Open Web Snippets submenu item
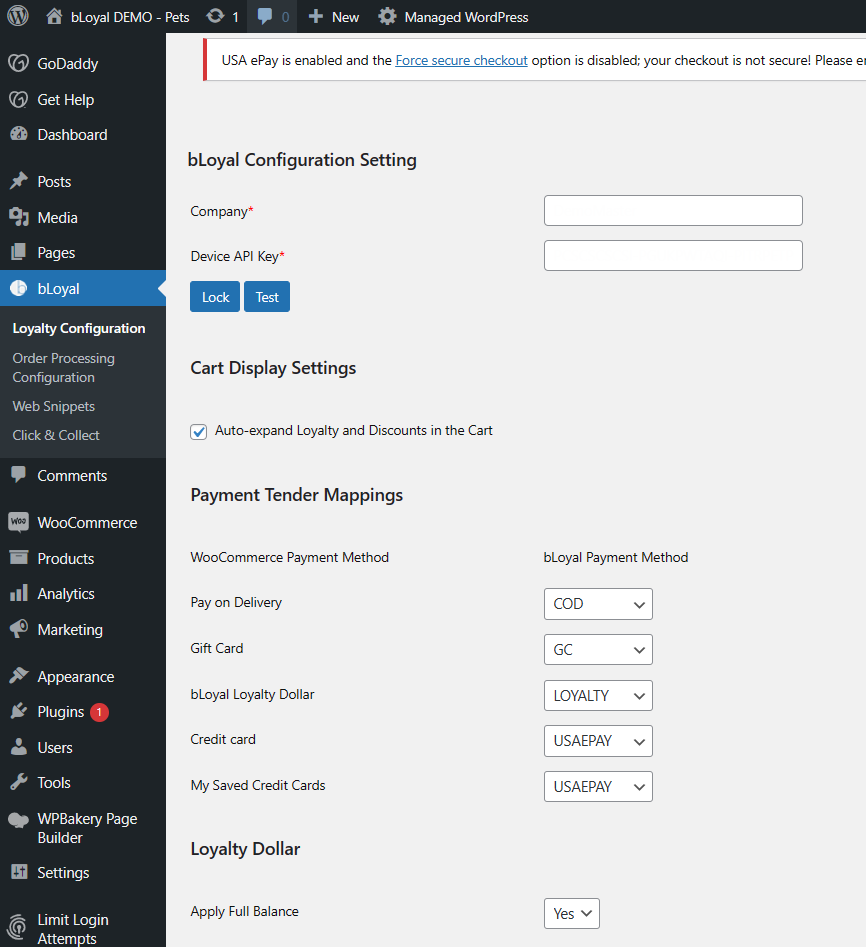Image resolution: width=866 pixels, height=947 pixels. pyautogui.click(x=54, y=406)
